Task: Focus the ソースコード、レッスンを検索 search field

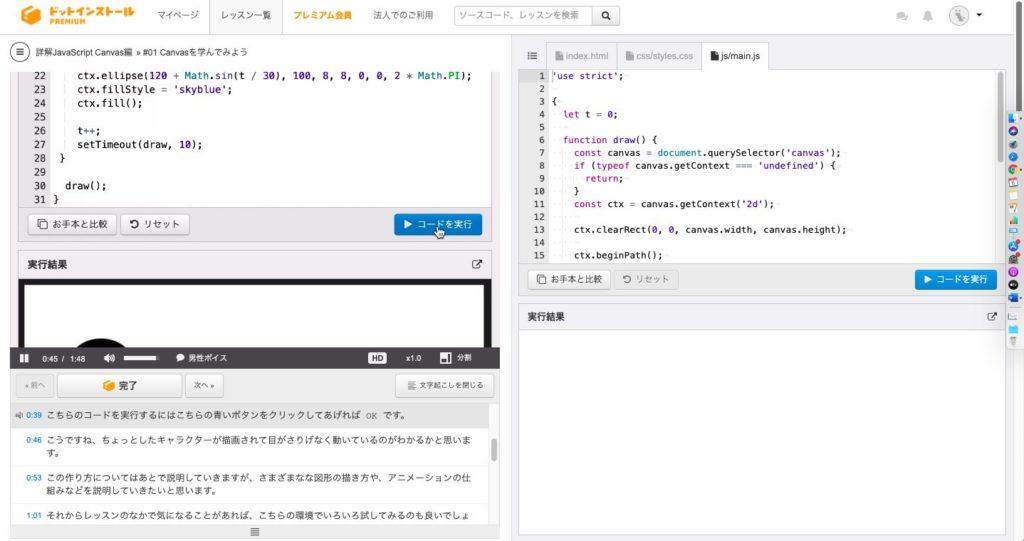Action: [523, 15]
